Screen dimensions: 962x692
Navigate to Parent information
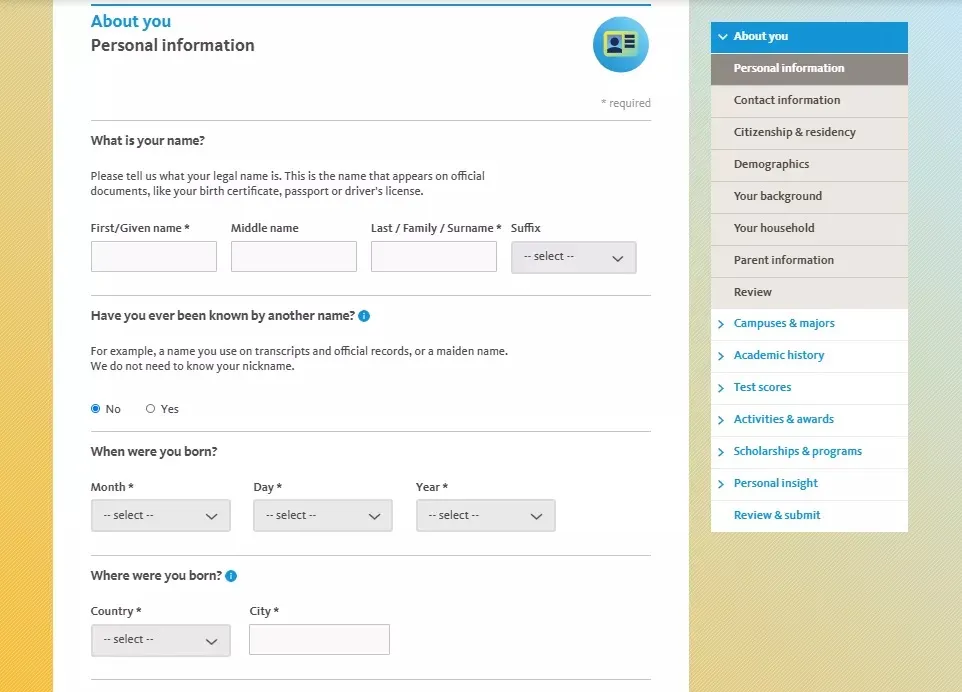click(783, 260)
